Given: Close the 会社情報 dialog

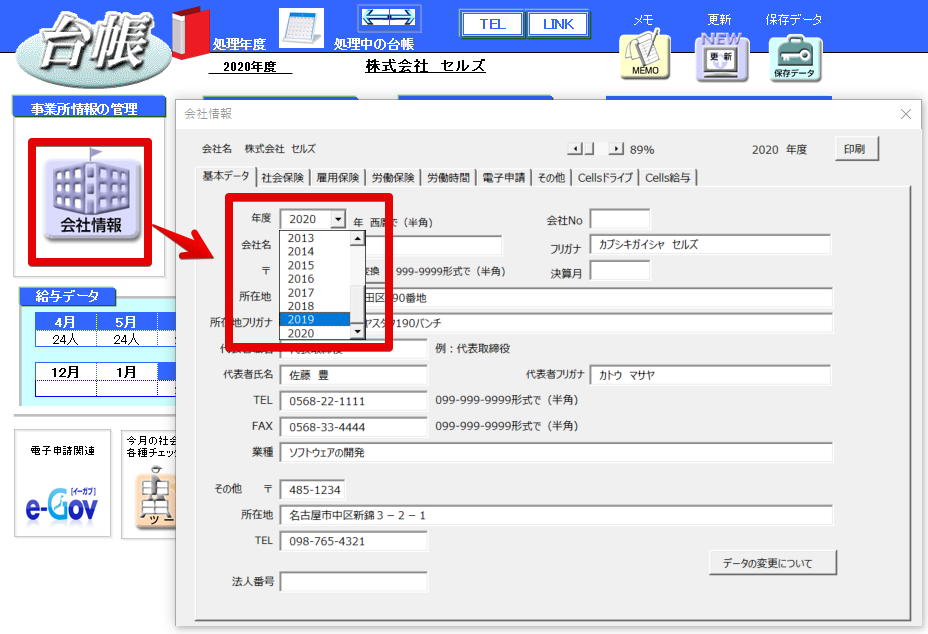Looking at the screenshot, I should click(906, 114).
